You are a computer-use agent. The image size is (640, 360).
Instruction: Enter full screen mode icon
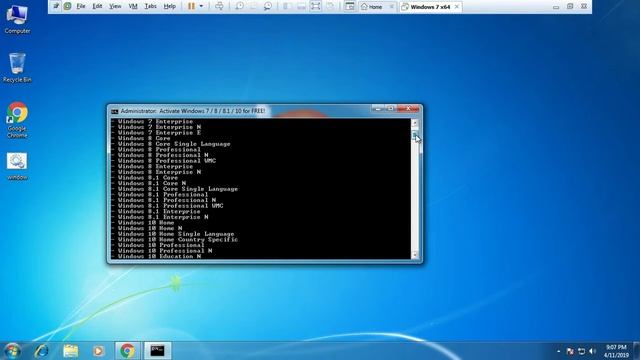click(x=316, y=6)
